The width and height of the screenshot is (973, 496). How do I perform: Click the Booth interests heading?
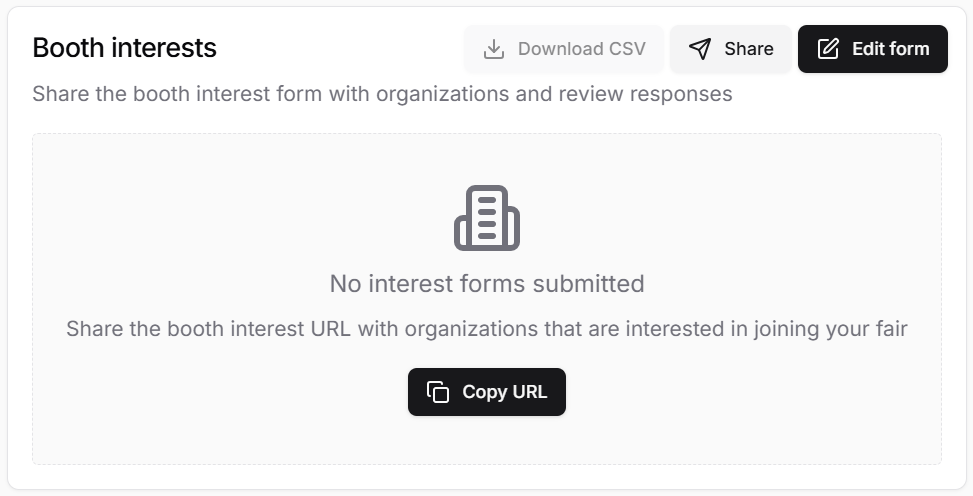click(125, 48)
